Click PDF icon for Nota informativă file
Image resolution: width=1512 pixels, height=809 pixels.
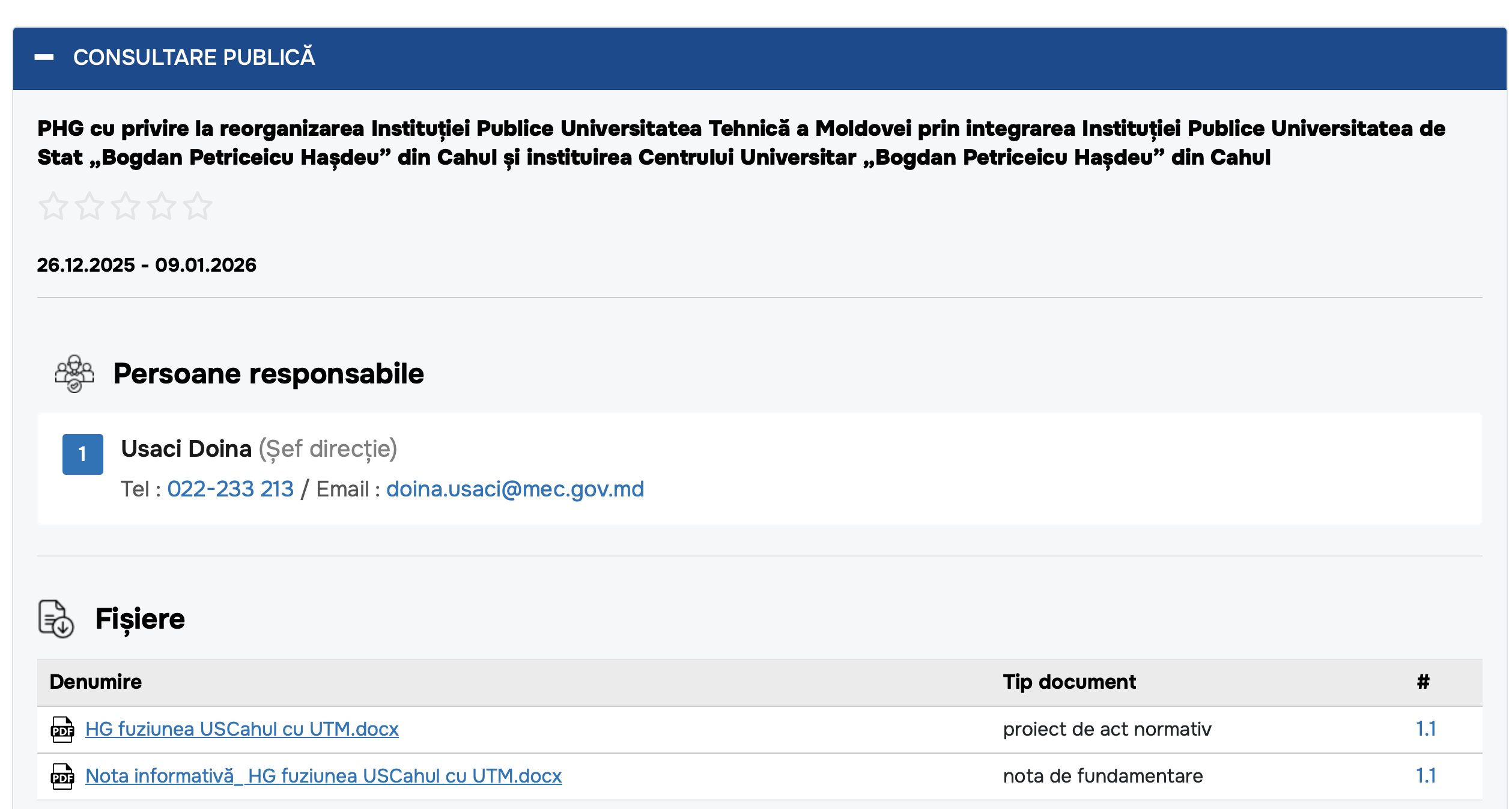point(62,777)
